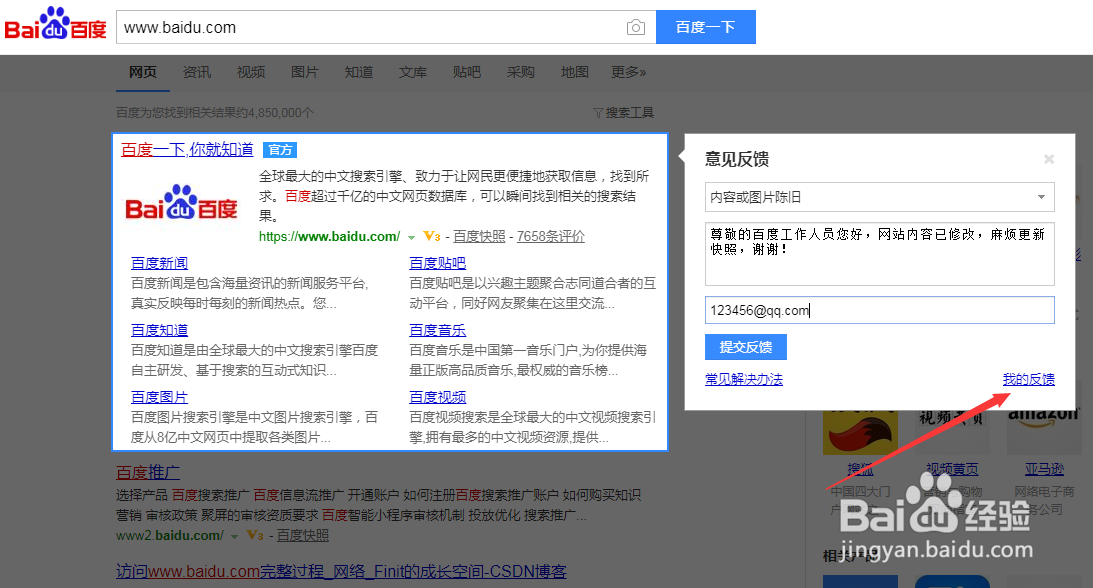This screenshot has height=588, width=1093.
Task: Open the 我的反馈 link
Action: coord(1028,379)
